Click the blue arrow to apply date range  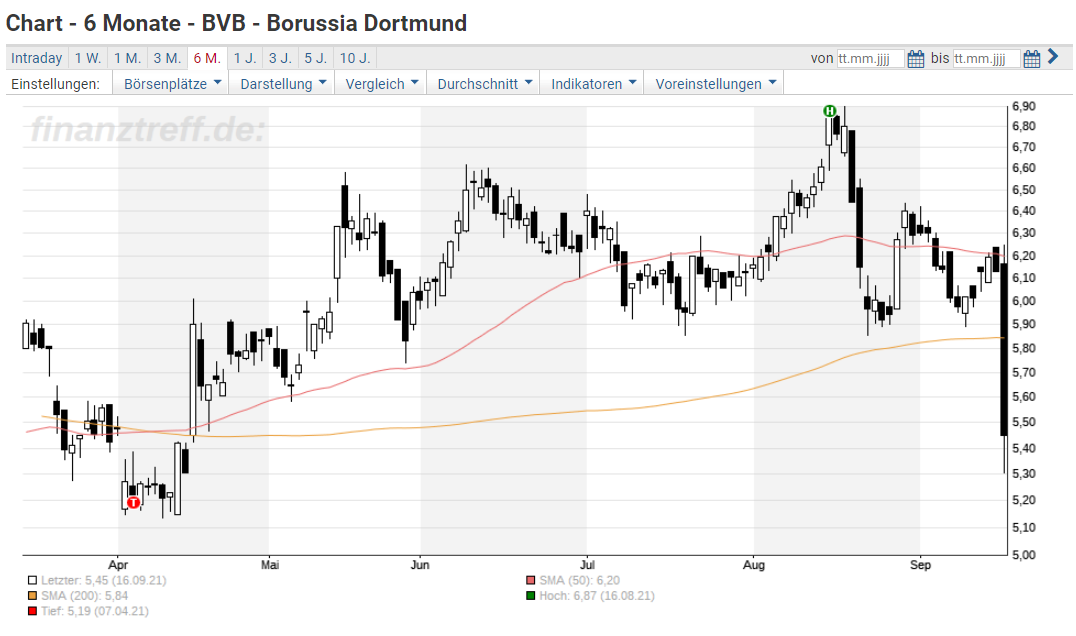[1053, 57]
